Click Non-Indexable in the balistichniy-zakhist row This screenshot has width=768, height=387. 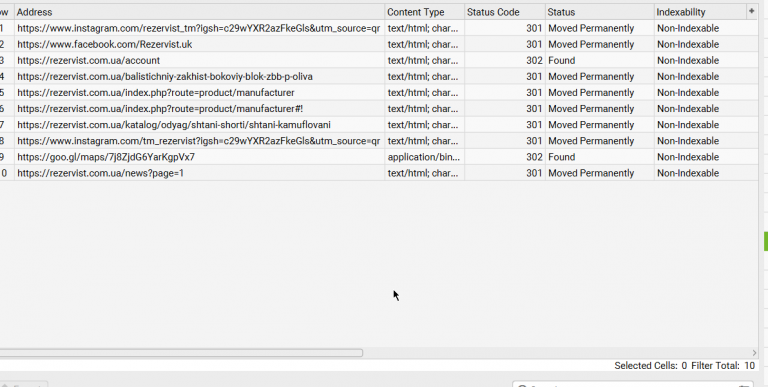[x=706, y=77]
